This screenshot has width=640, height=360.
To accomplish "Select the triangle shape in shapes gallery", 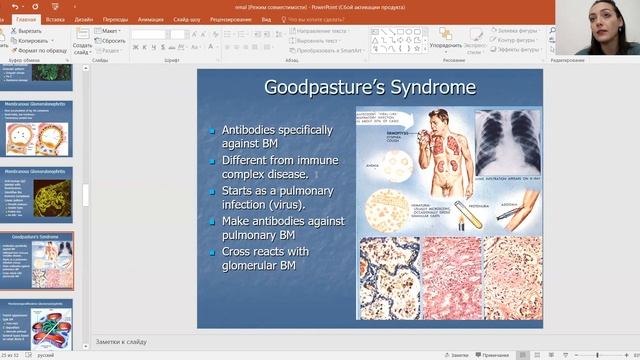I will click(x=375, y=40).
